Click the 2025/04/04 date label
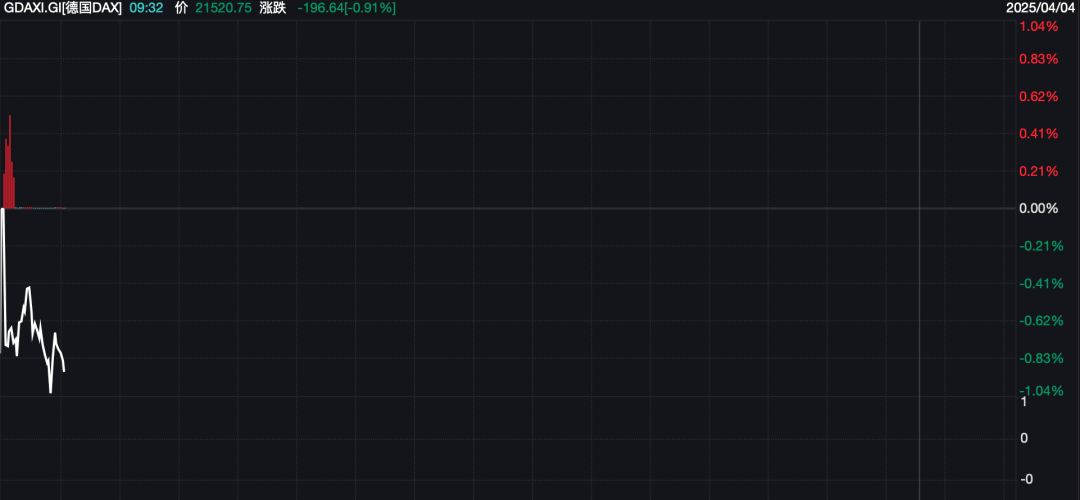The width and height of the screenshot is (1080, 500). 1049,9
